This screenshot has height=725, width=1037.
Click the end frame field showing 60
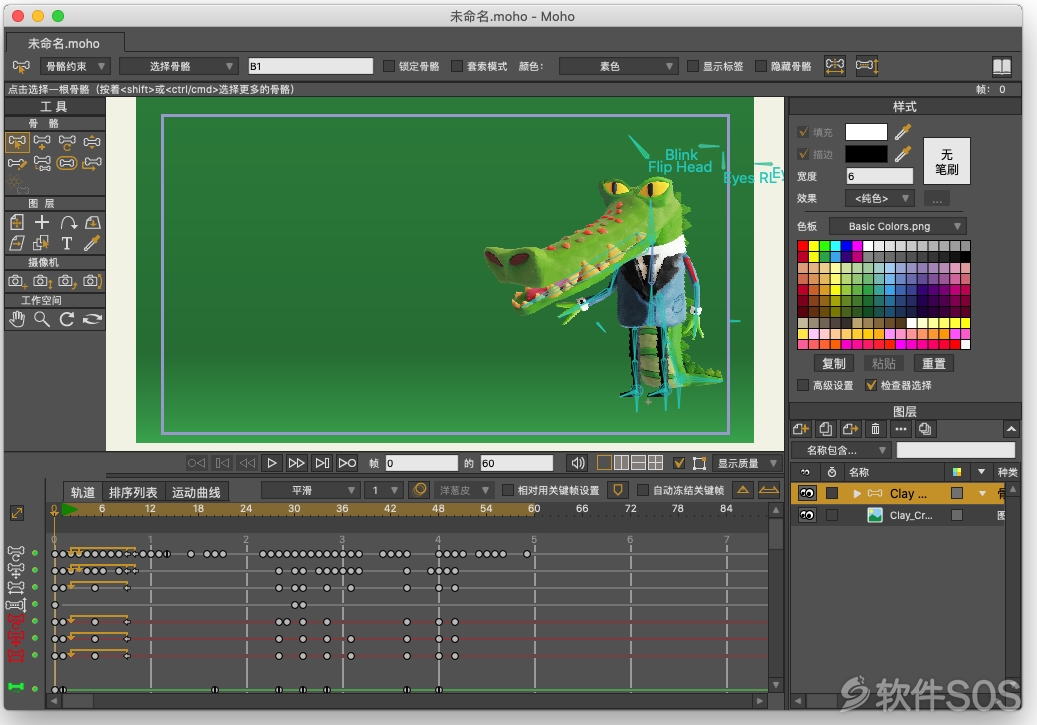(x=517, y=463)
